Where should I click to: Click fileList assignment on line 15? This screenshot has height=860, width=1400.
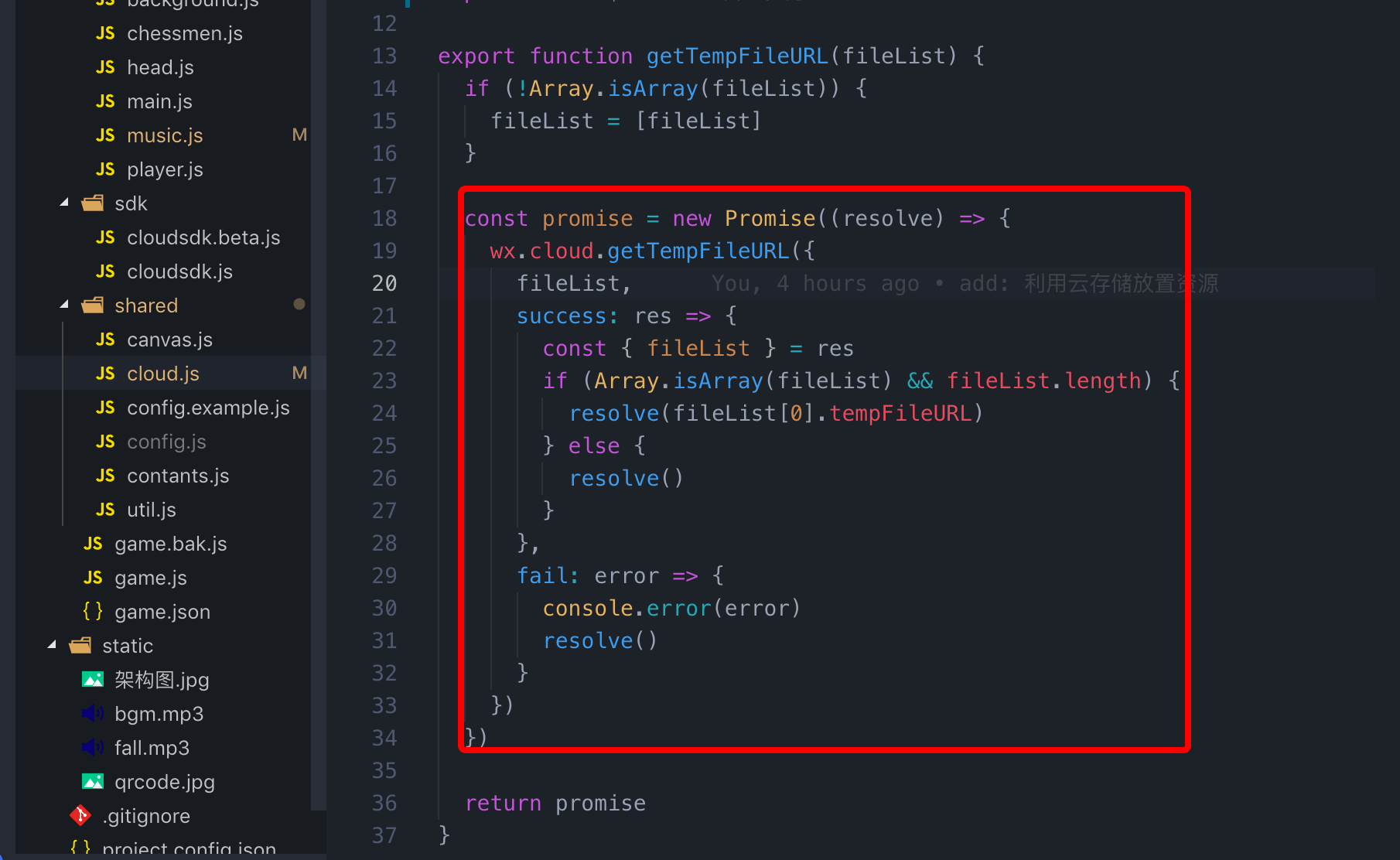pyautogui.click(x=626, y=121)
